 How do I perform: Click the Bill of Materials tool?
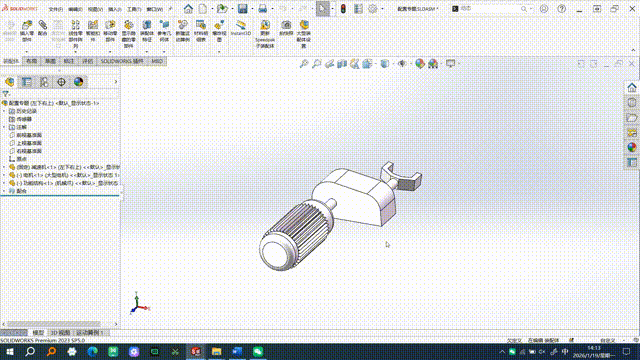[x=201, y=31]
